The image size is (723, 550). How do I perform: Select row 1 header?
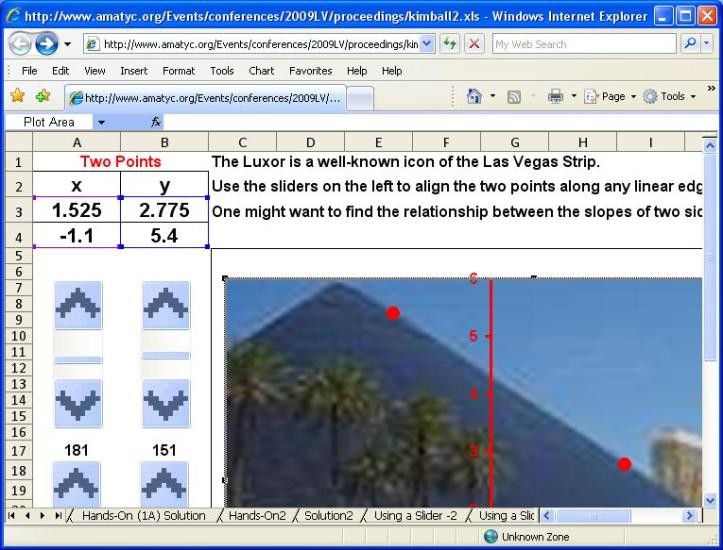click(18, 162)
